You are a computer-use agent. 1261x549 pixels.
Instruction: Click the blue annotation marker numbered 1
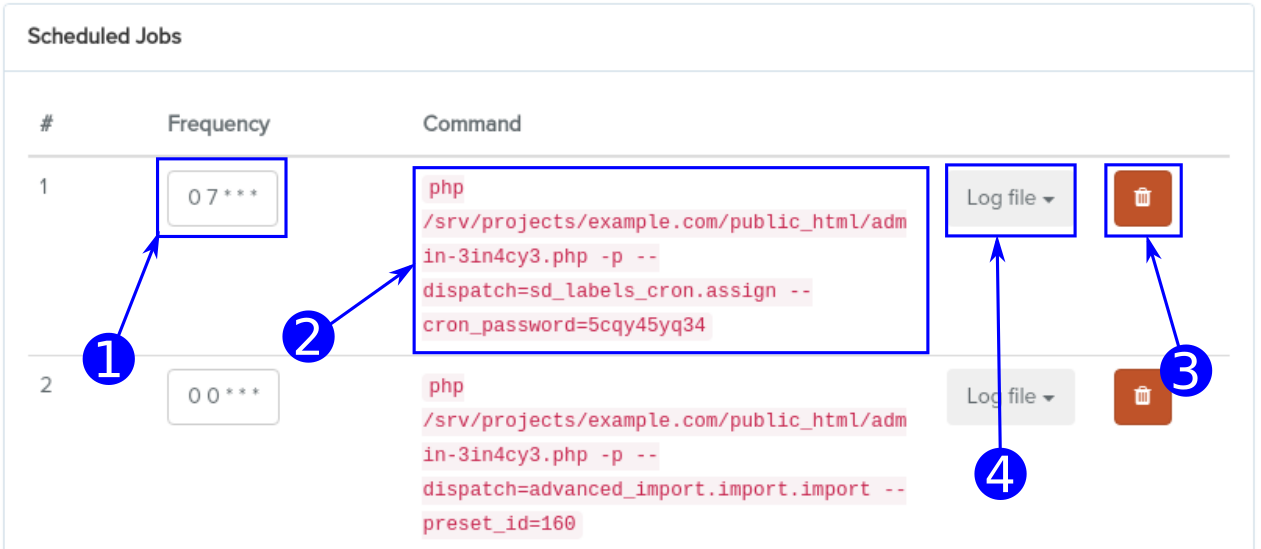[107, 358]
